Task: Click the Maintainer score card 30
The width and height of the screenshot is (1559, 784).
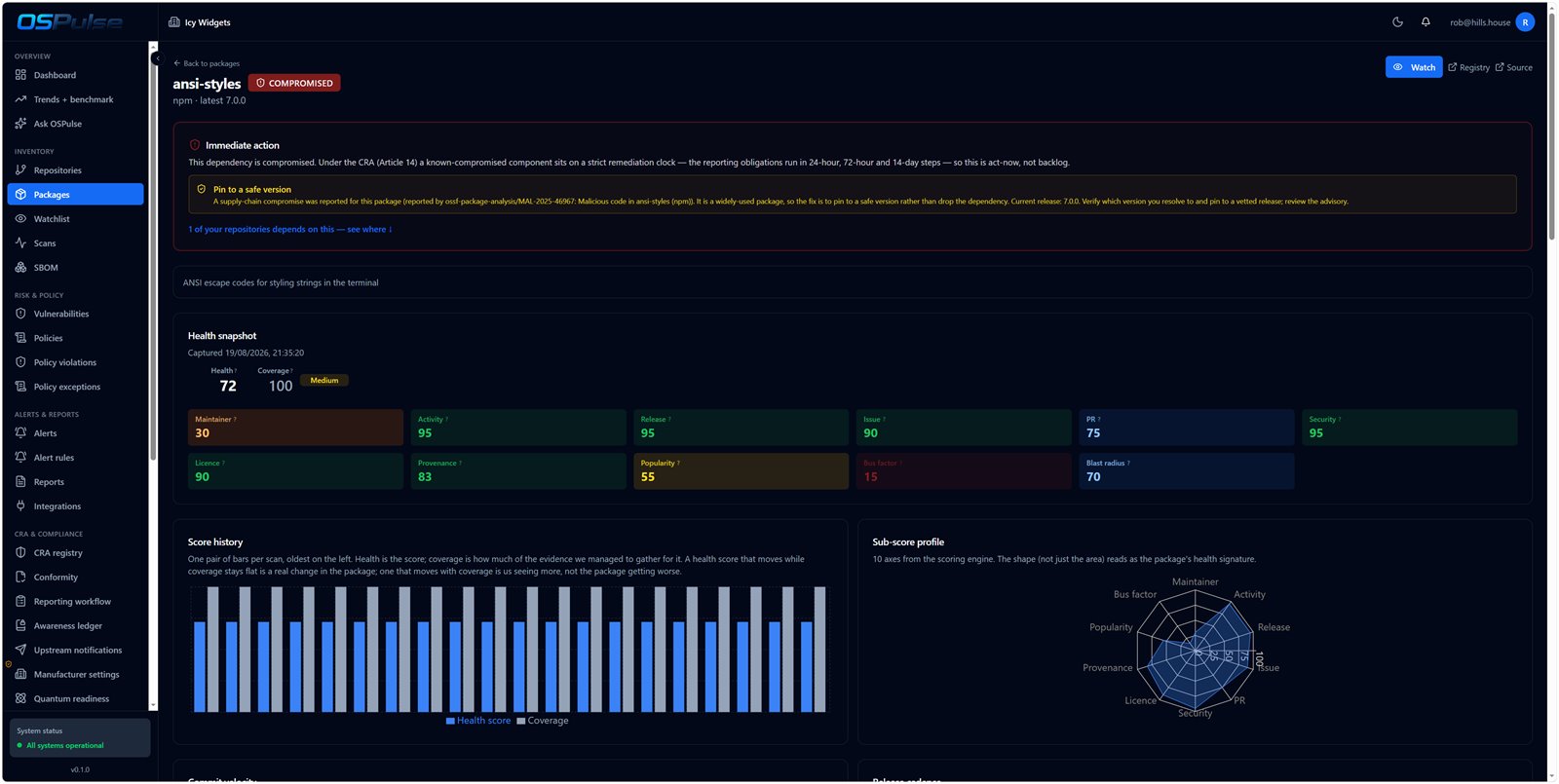Action: [295, 428]
